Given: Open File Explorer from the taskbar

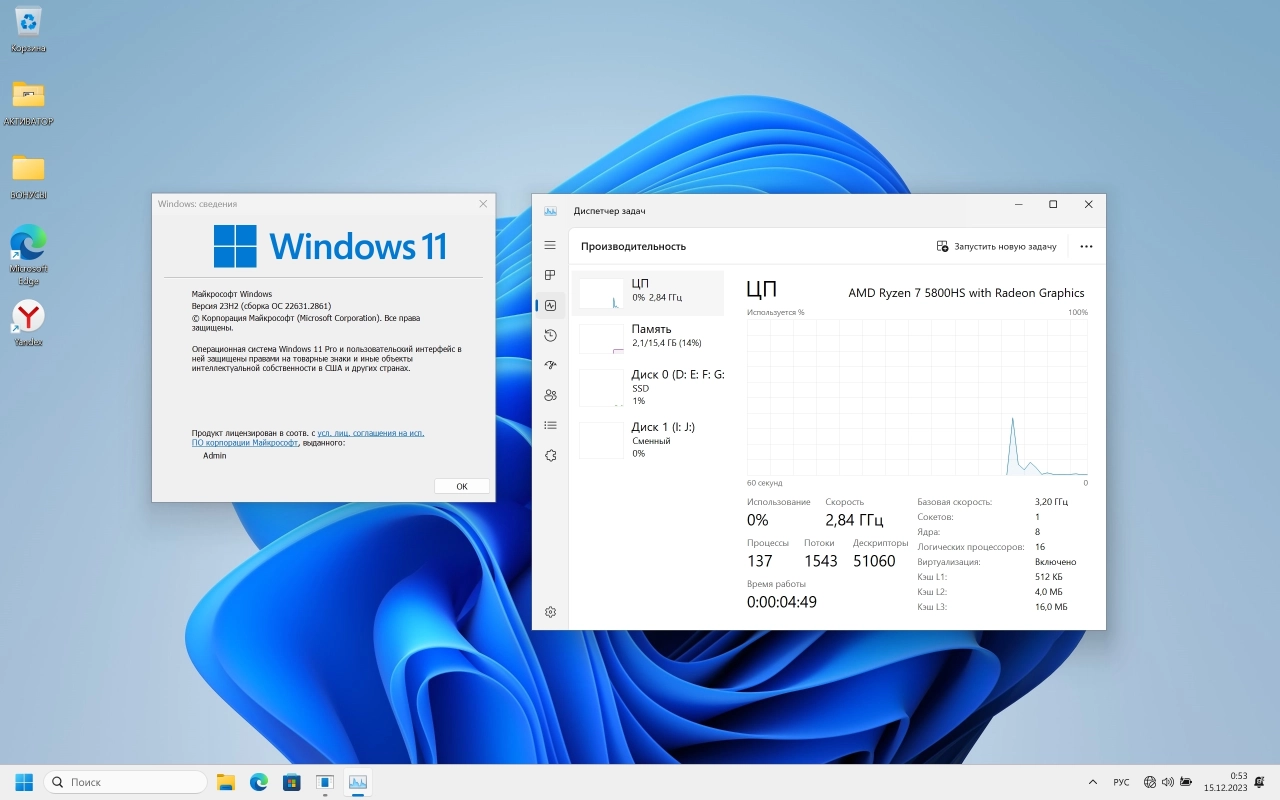Looking at the screenshot, I should tap(226, 782).
